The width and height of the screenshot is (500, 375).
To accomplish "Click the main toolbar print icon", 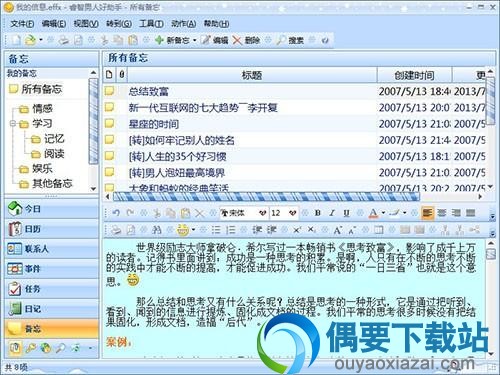I will pyautogui.click(x=64, y=40).
